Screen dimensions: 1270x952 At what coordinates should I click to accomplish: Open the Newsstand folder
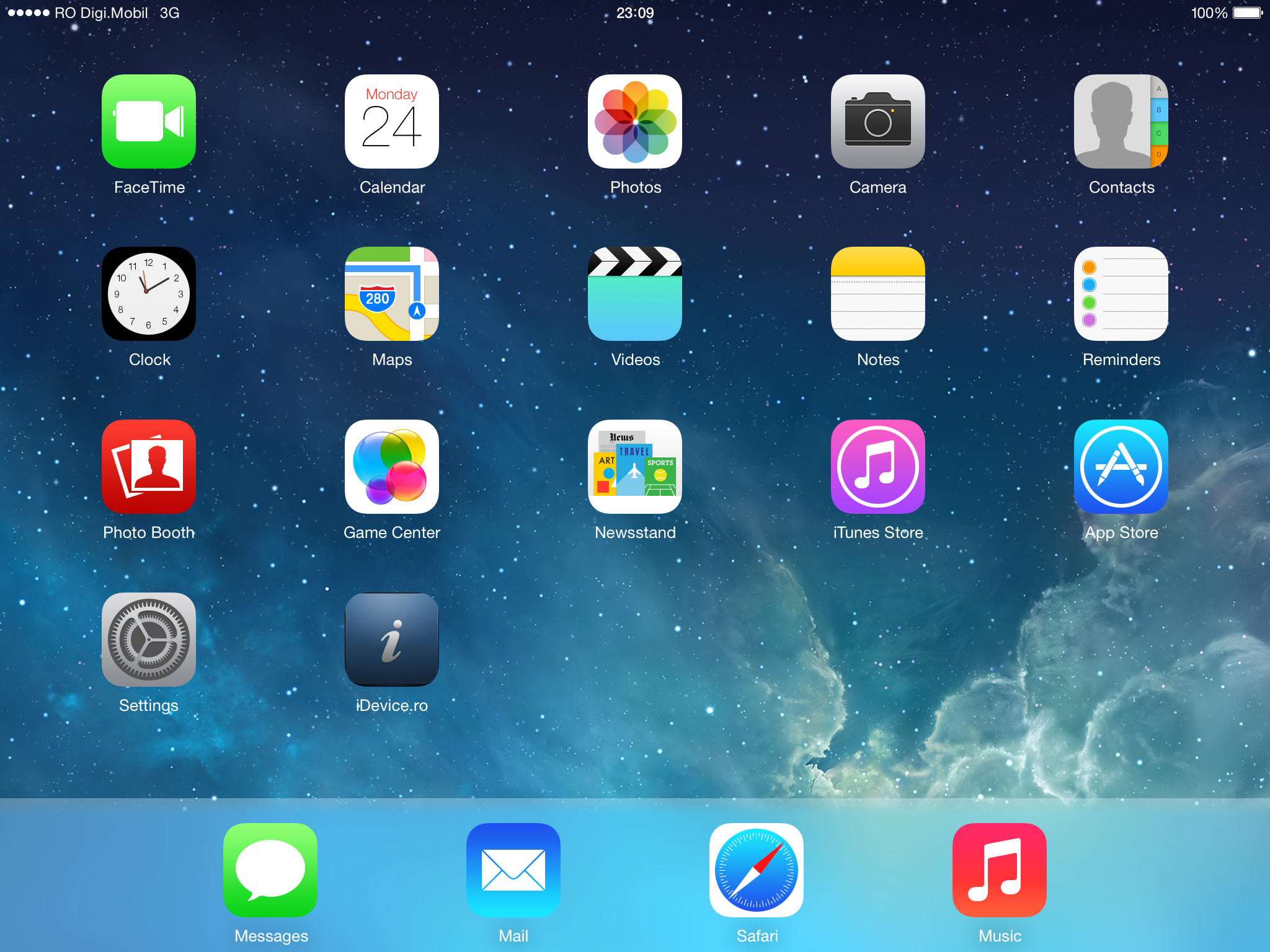635,467
